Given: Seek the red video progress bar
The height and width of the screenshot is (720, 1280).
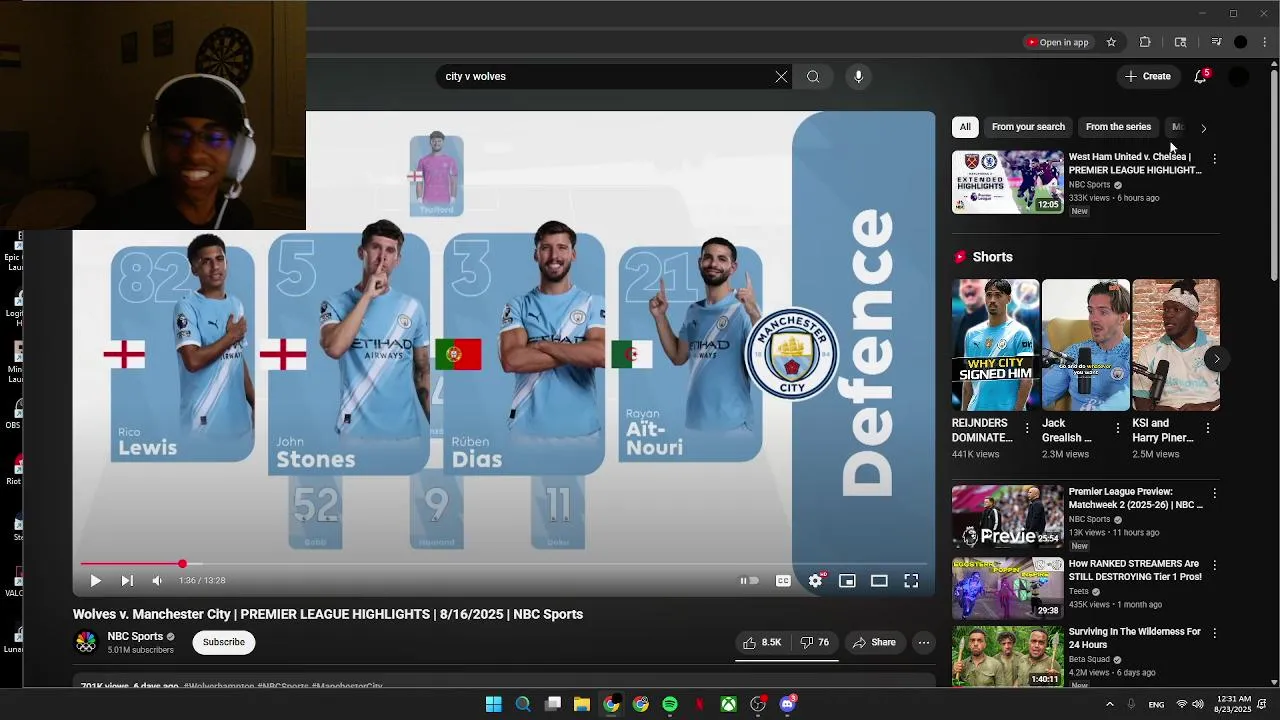Looking at the screenshot, I should coord(504,564).
